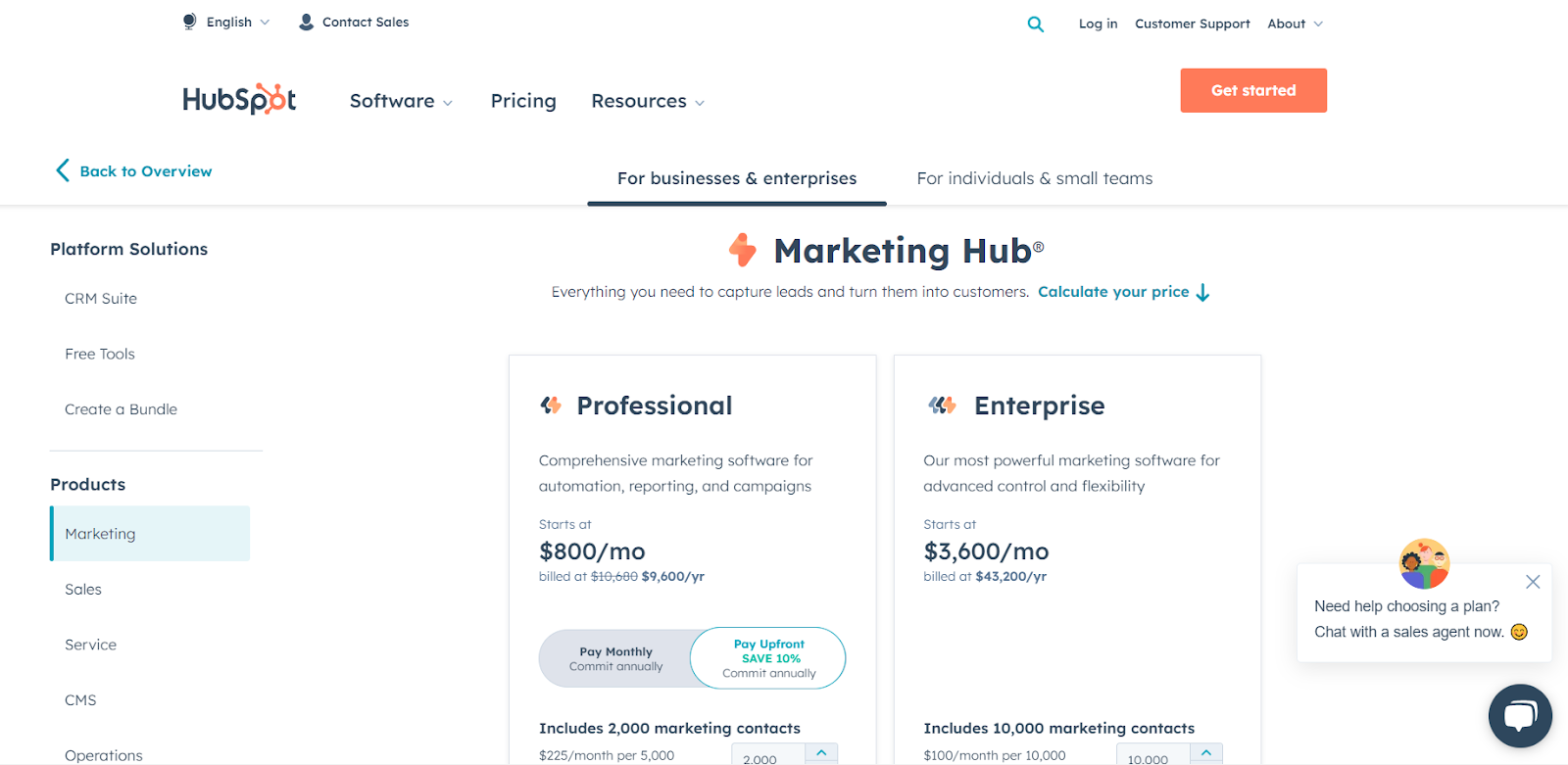Image resolution: width=1568 pixels, height=765 pixels.
Task: Click Calculate your price link
Action: pyautogui.click(x=1113, y=292)
